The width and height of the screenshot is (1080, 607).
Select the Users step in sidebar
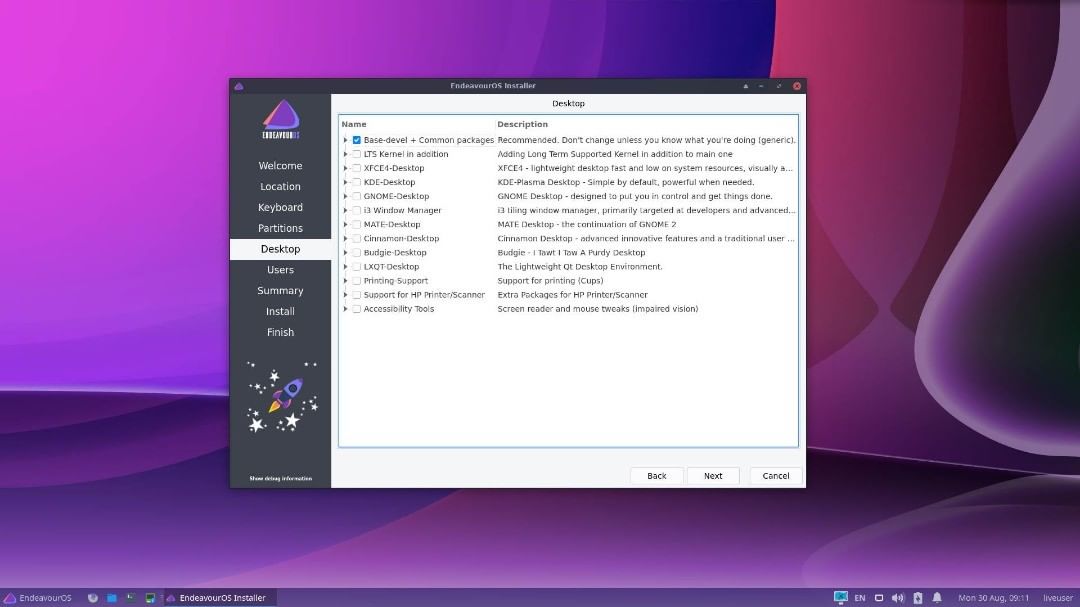pyautogui.click(x=280, y=270)
